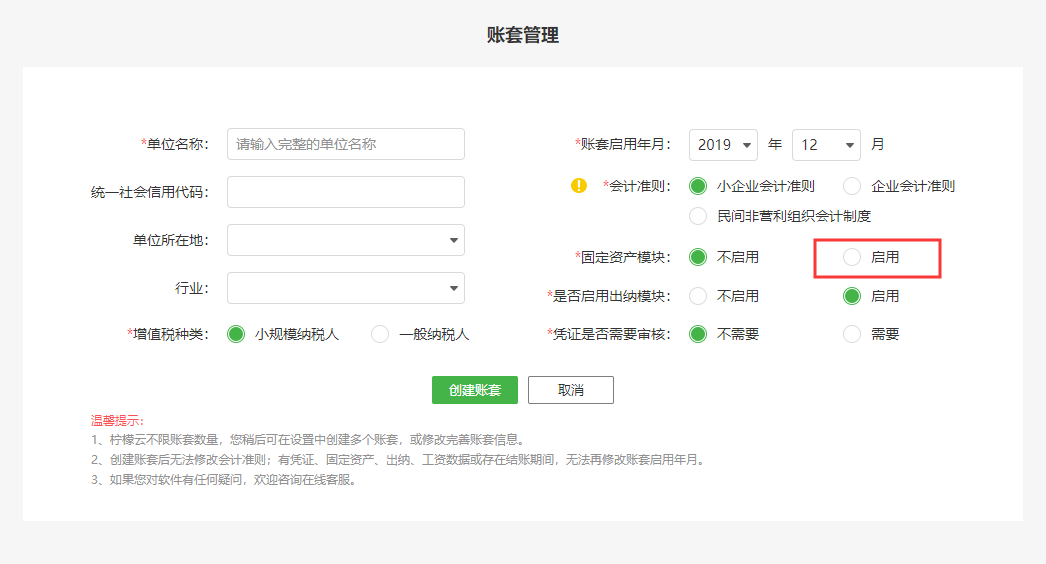
Task: Expand the 行业 dropdown
Action: point(346,288)
